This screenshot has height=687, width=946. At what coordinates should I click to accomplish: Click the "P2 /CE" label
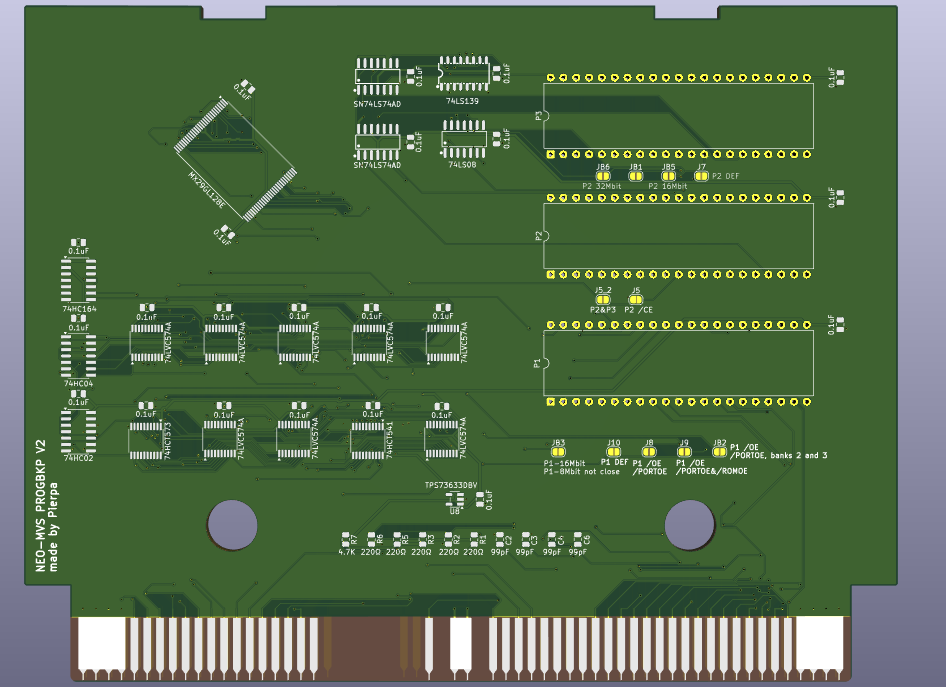pyautogui.click(x=638, y=310)
